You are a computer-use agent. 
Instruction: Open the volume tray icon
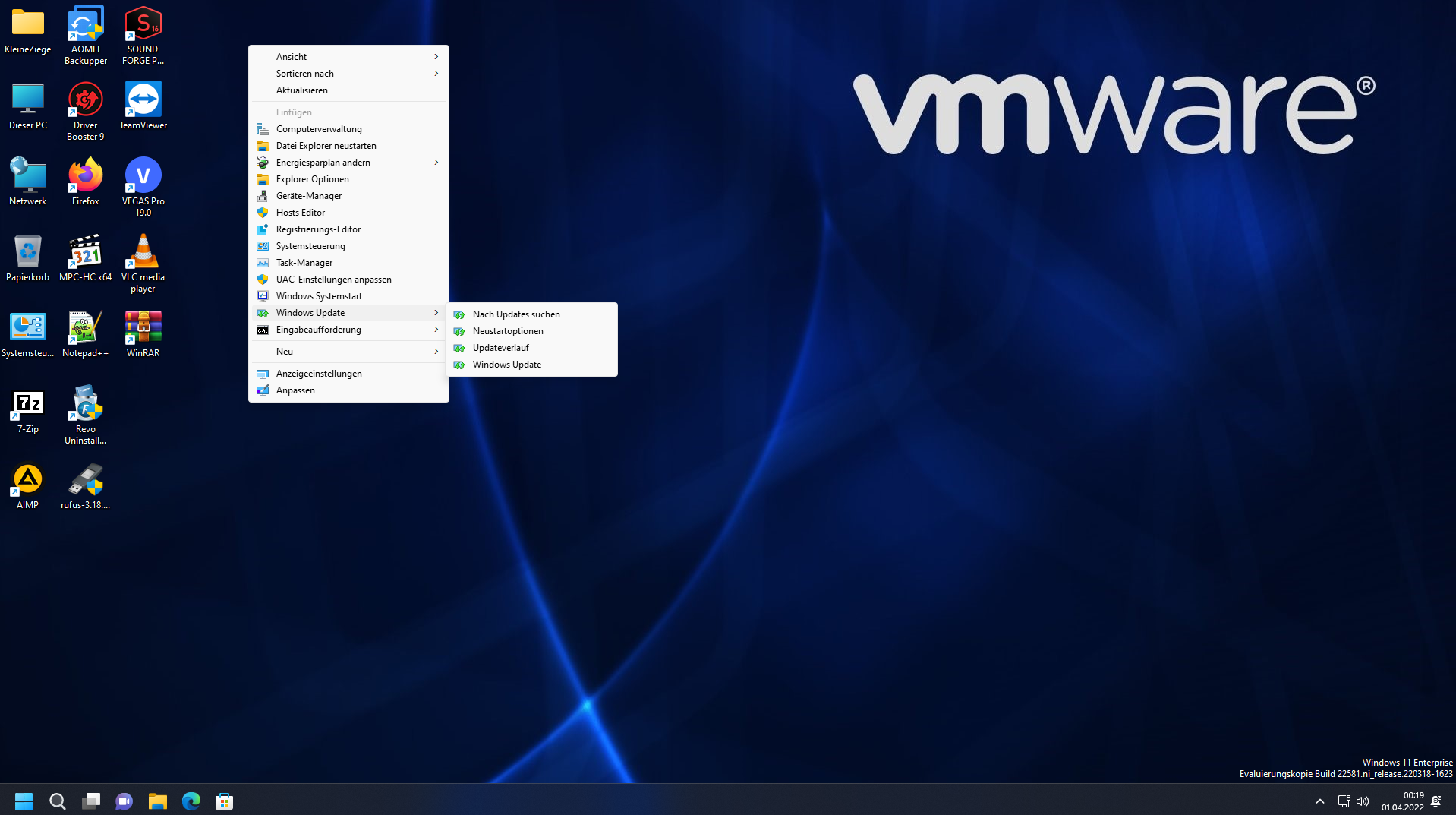1363,801
